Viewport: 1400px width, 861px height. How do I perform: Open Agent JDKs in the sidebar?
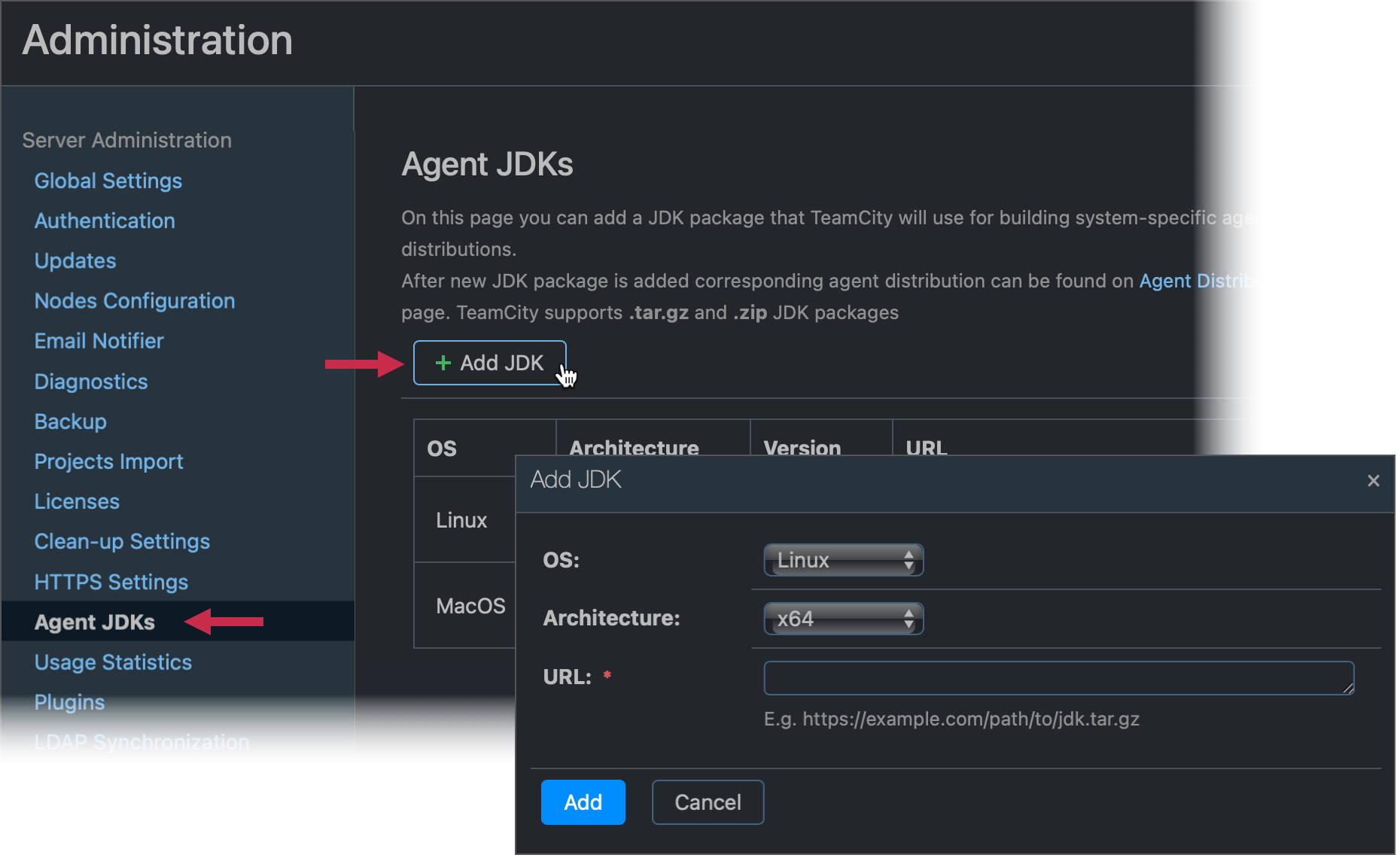(95, 622)
